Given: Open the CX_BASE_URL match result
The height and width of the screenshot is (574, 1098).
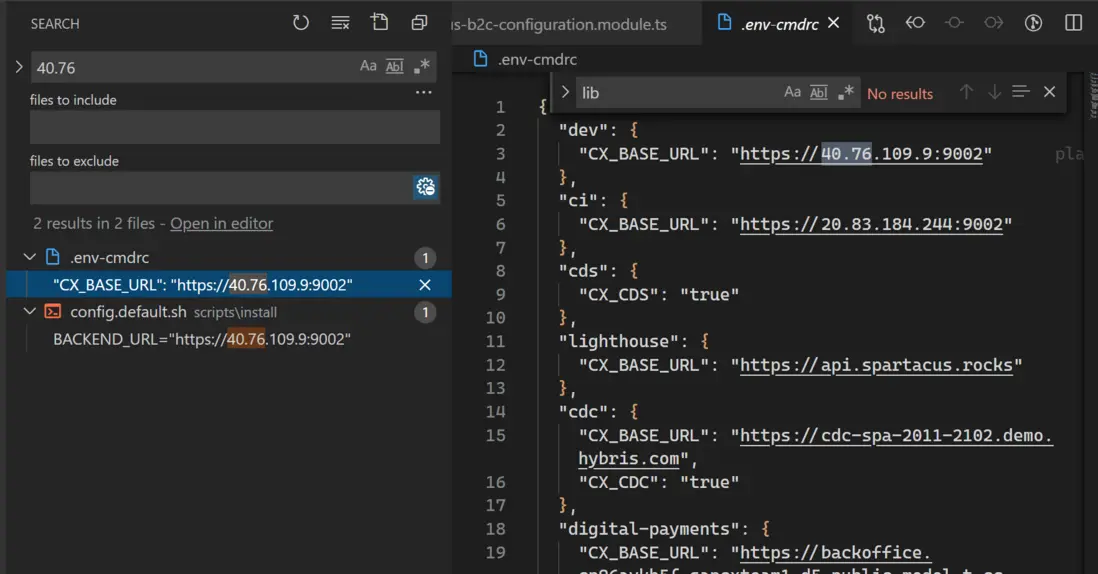Looking at the screenshot, I should (x=202, y=285).
